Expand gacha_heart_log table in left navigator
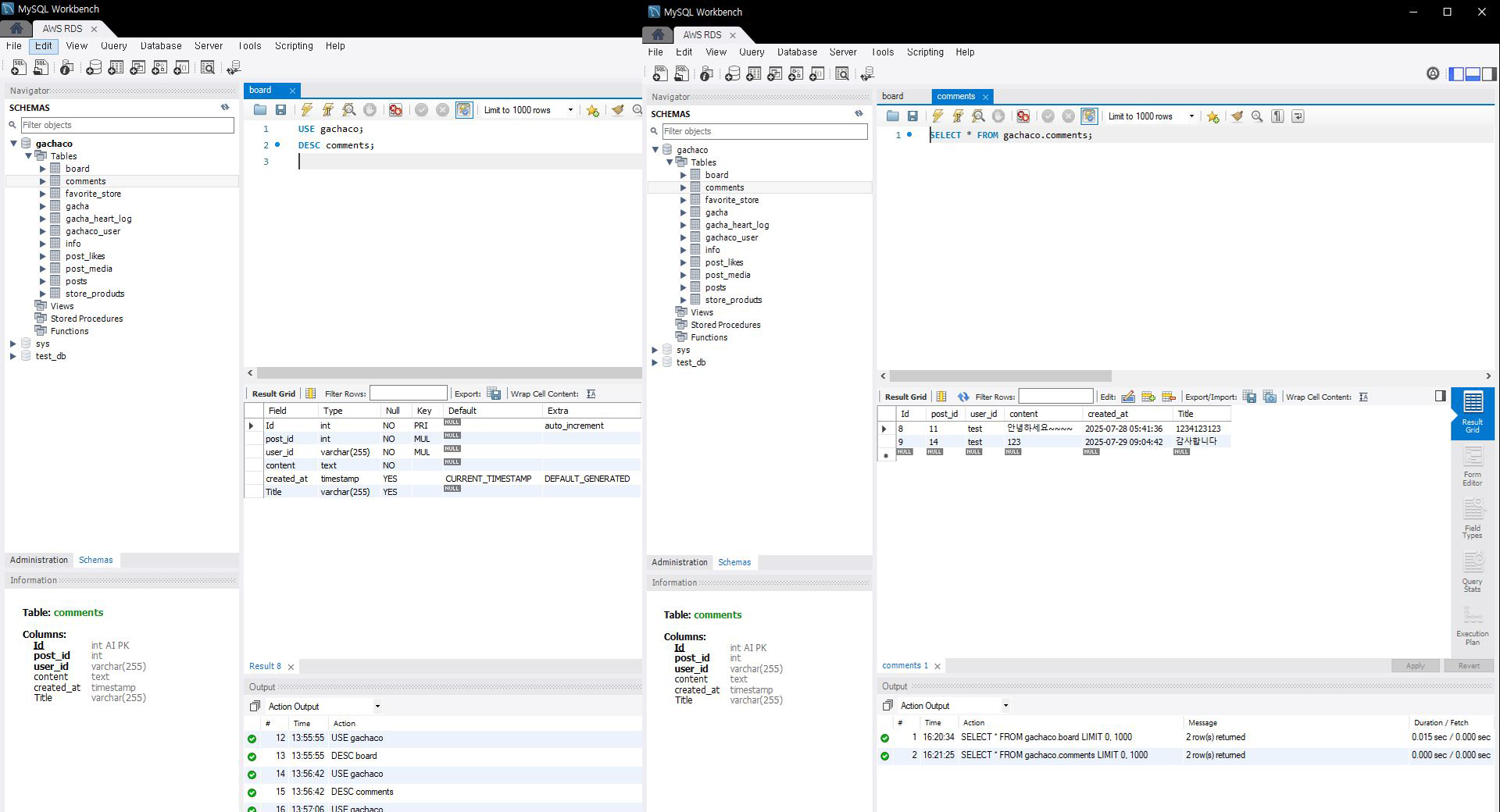 click(x=43, y=219)
